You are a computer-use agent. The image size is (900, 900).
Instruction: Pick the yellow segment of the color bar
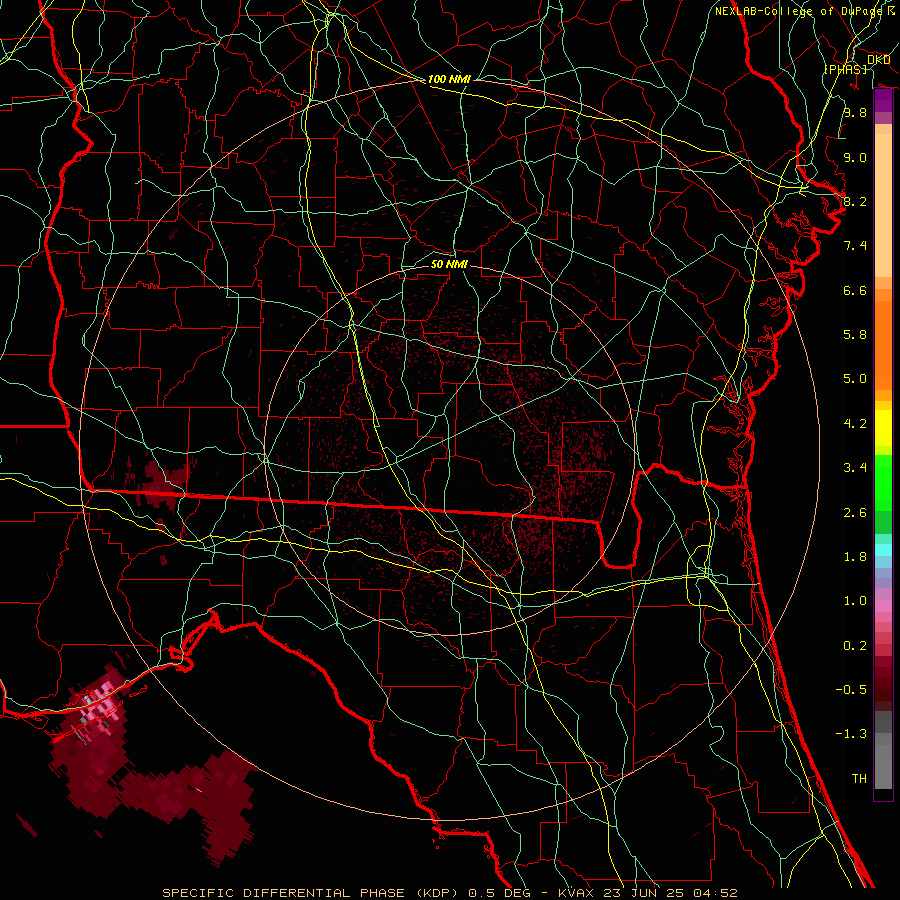[x=883, y=428]
